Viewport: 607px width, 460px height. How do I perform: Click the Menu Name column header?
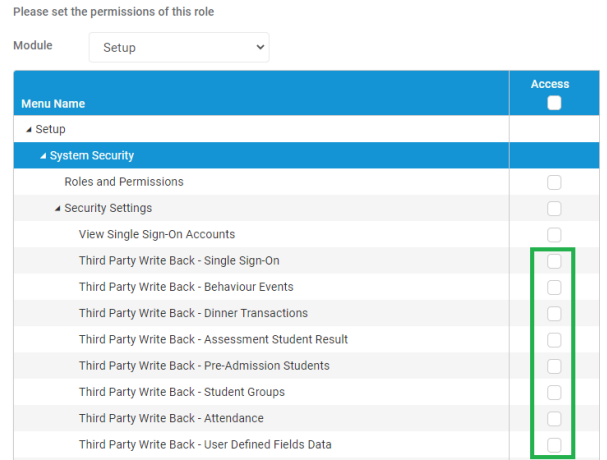tap(53, 104)
